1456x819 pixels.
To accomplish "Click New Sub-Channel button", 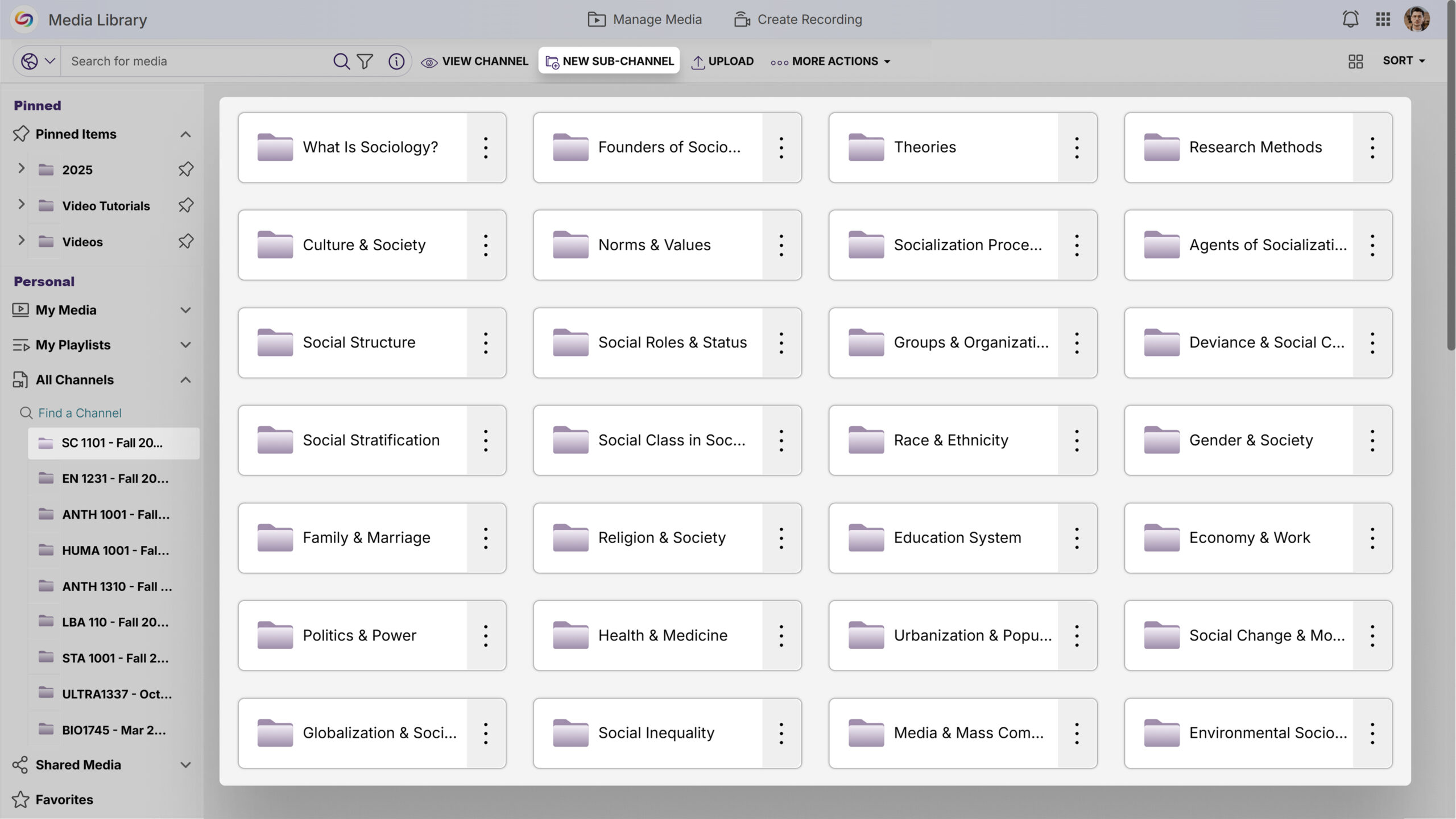I will coord(609,61).
